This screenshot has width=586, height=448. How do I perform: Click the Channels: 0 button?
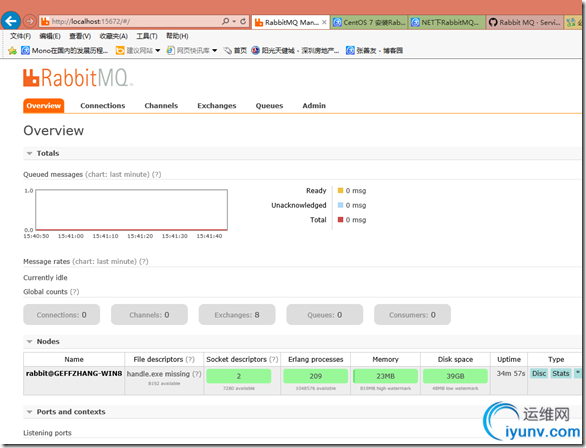pos(149,315)
